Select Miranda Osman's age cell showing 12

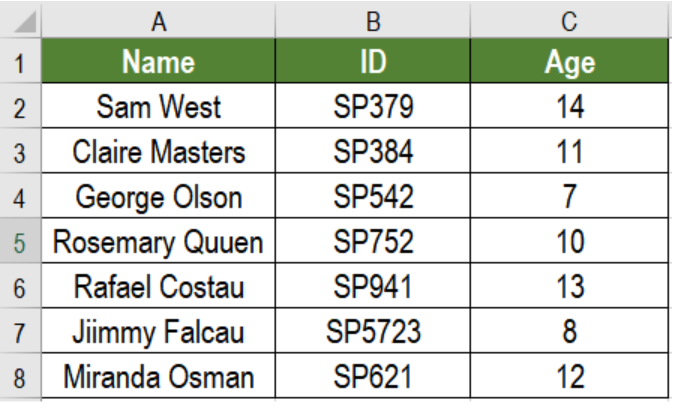(569, 376)
